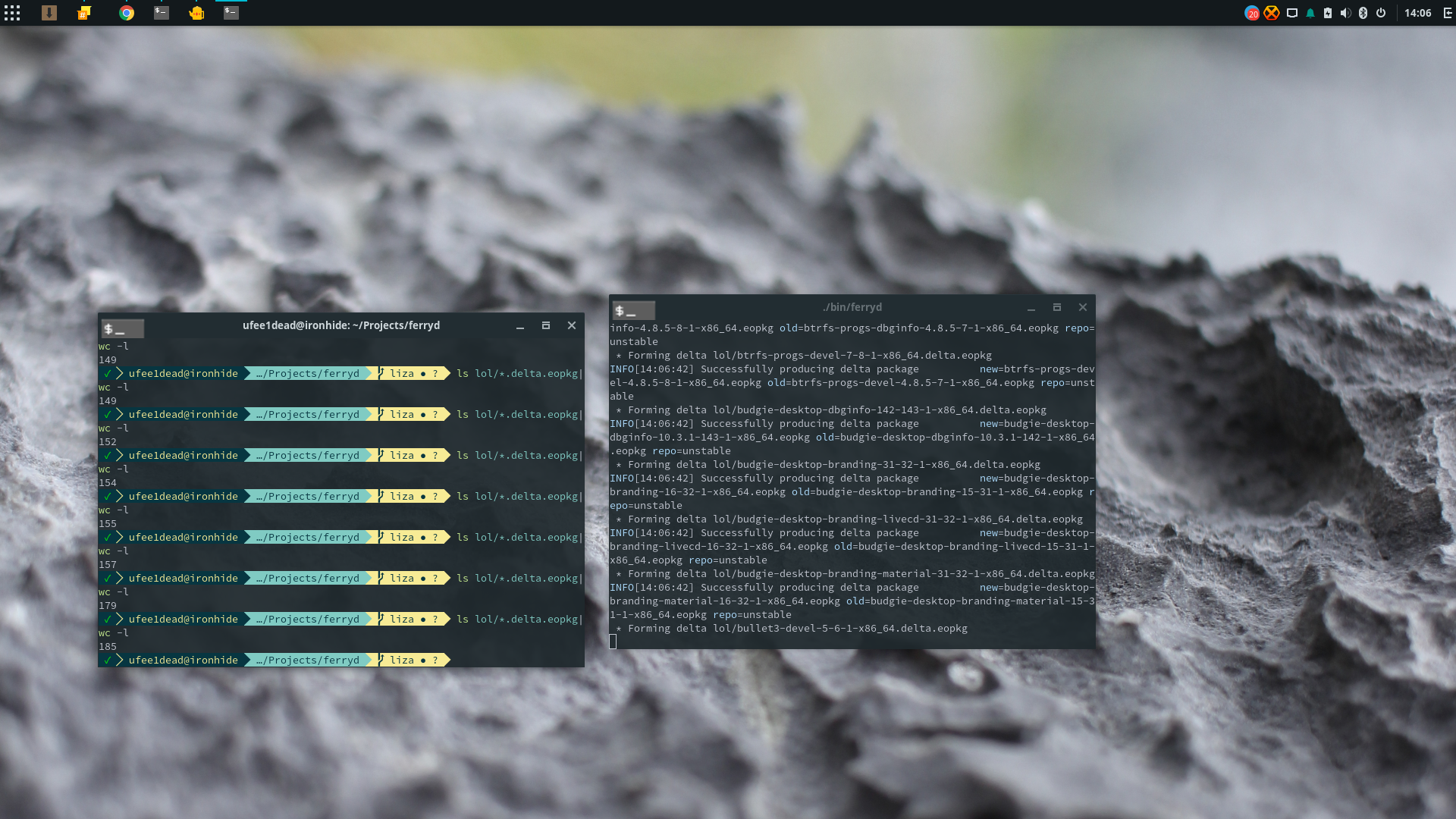Image resolution: width=1456 pixels, height=819 pixels.
Task: Launch the brown download-arrow app
Action: (49, 13)
